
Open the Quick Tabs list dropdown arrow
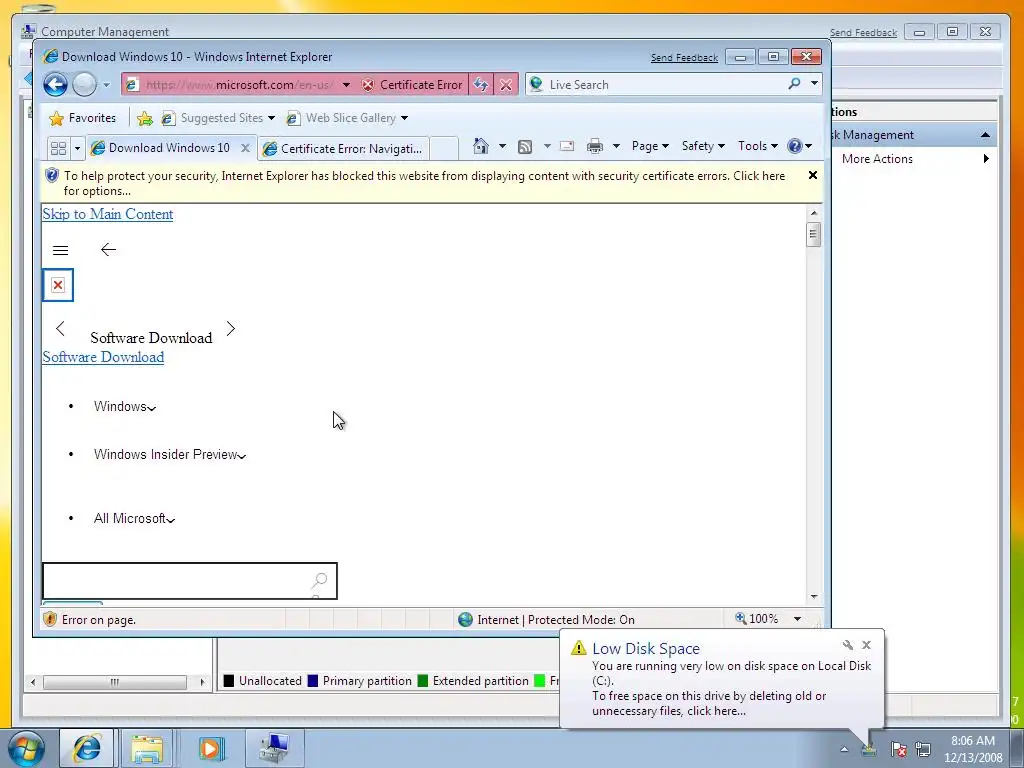coord(77,148)
